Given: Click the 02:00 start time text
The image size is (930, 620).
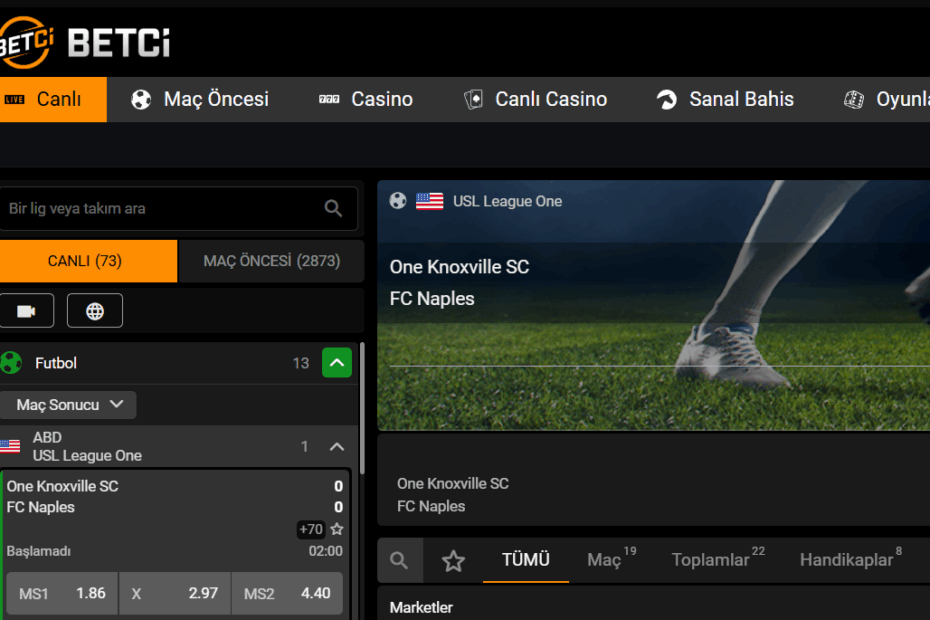Looking at the screenshot, I should [326, 551].
